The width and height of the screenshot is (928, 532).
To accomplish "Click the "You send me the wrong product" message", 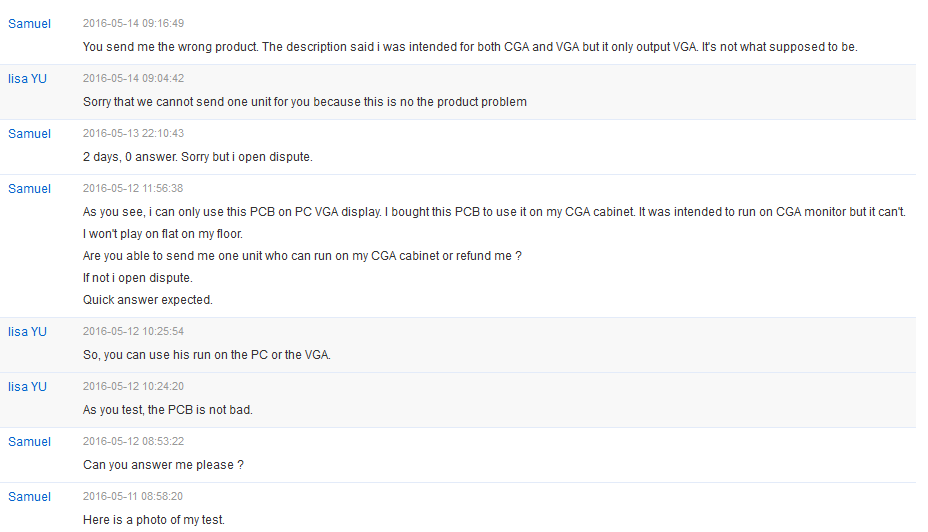I will coord(470,47).
